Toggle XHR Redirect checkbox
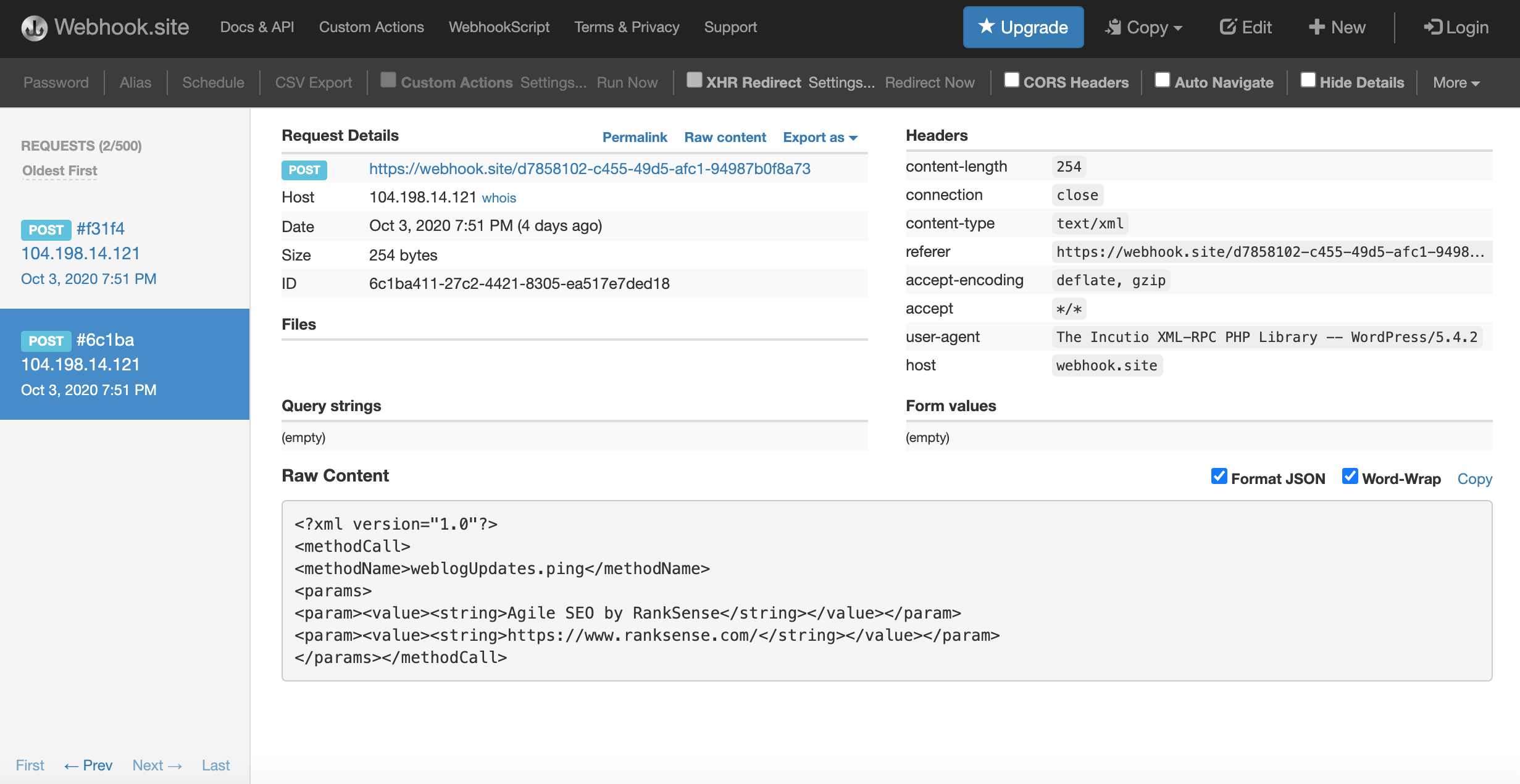The width and height of the screenshot is (1520, 784). click(694, 80)
